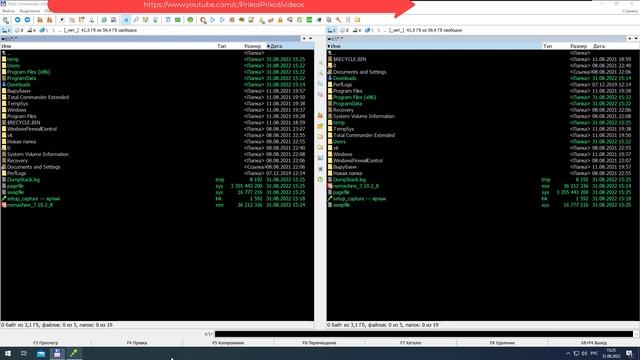Select DumpStack.log in the left panel
This screenshot has height=360, width=640.
click(157, 180)
